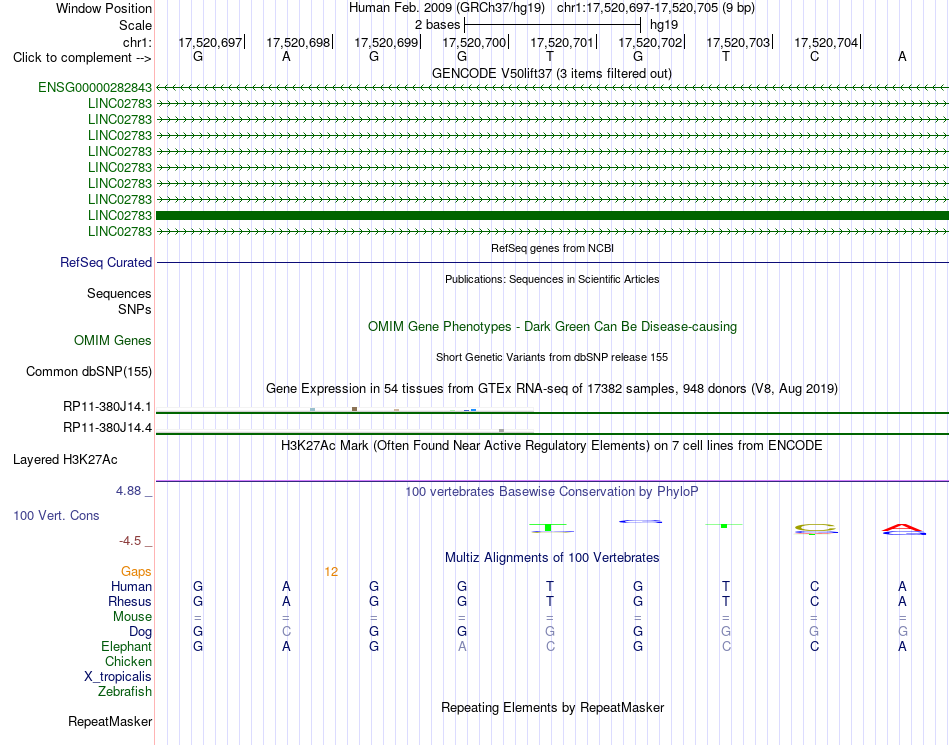Click the solid green LINC02783 exon block
Viewport: 950px width, 745px height.
pos(552,216)
